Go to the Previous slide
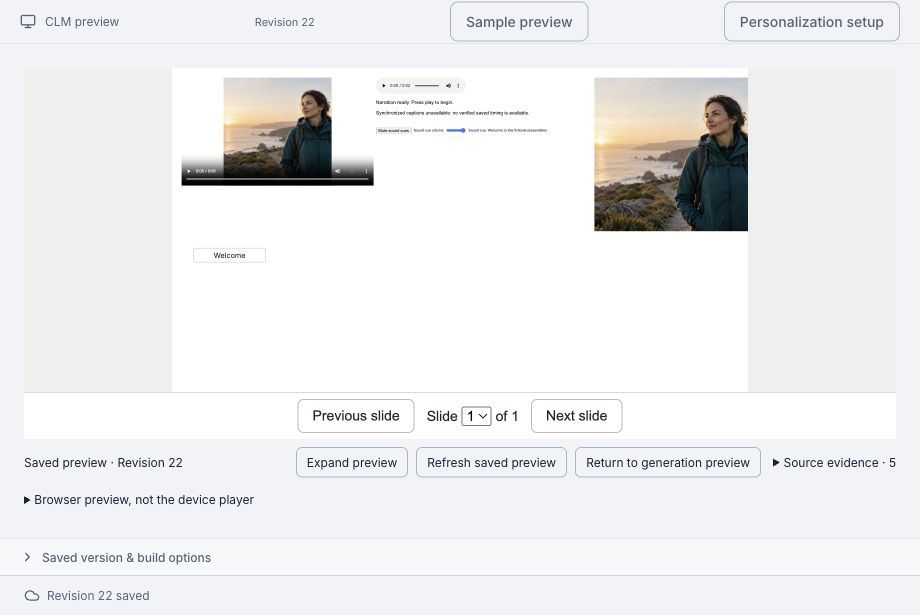The width and height of the screenshot is (920, 615). click(x=356, y=416)
